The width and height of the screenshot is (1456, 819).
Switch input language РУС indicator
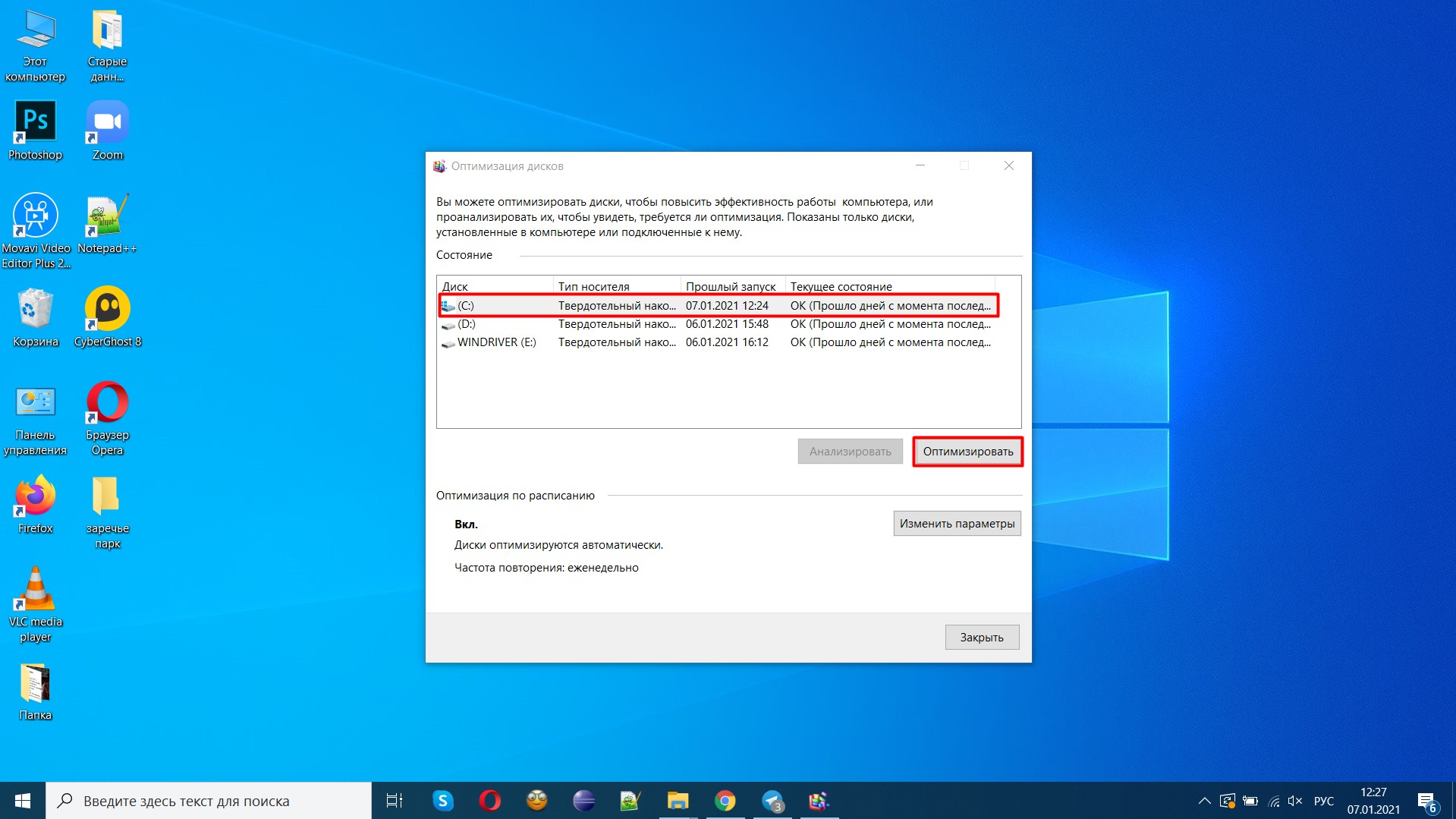click(1323, 801)
